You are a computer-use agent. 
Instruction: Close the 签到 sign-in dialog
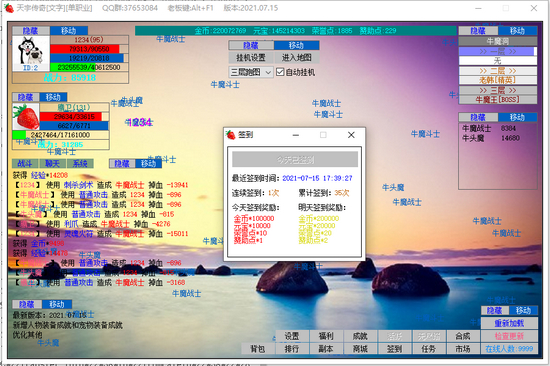pyautogui.click(x=351, y=135)
